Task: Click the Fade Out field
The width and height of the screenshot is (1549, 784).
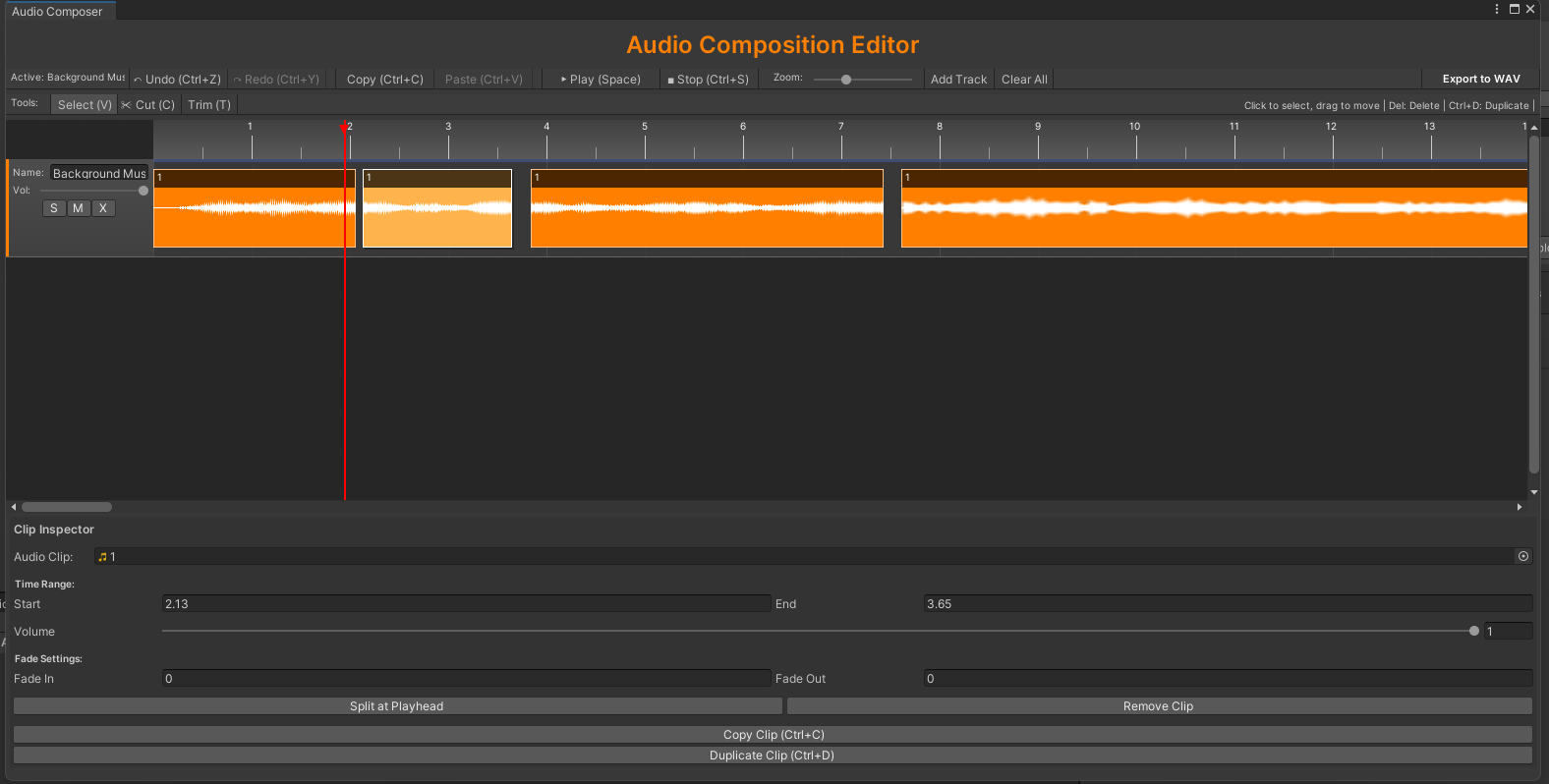Action: click(1228, 679)
